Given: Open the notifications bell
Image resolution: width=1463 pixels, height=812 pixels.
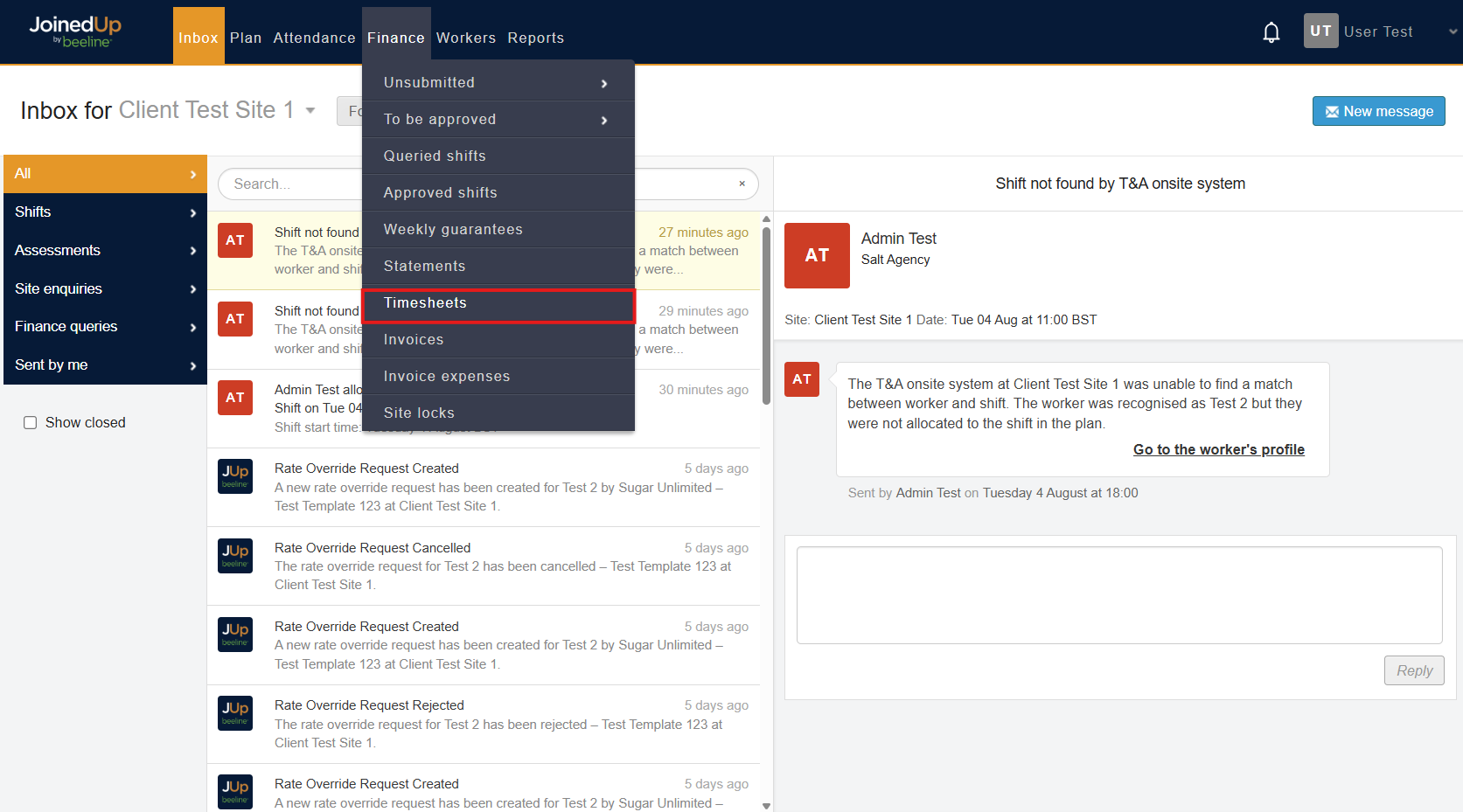Looking at the screenshot, I should pyautogui.click(x=1271, y=32).
